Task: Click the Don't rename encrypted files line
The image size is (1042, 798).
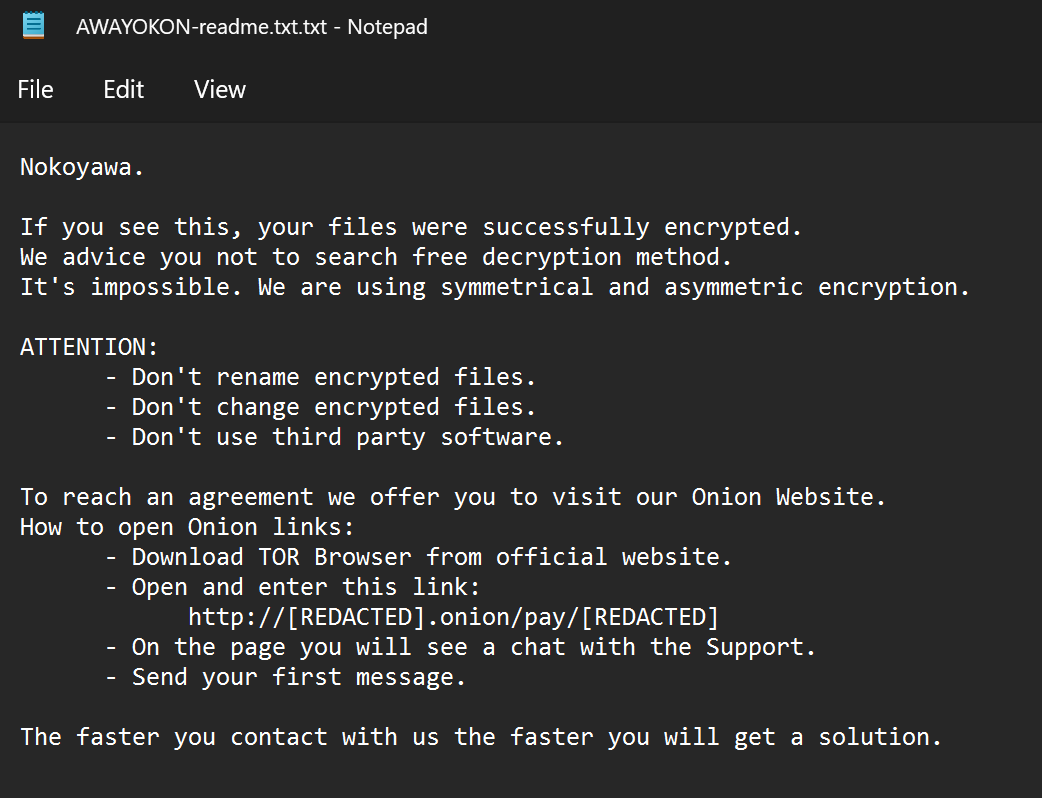Action: tap(334, 378)
